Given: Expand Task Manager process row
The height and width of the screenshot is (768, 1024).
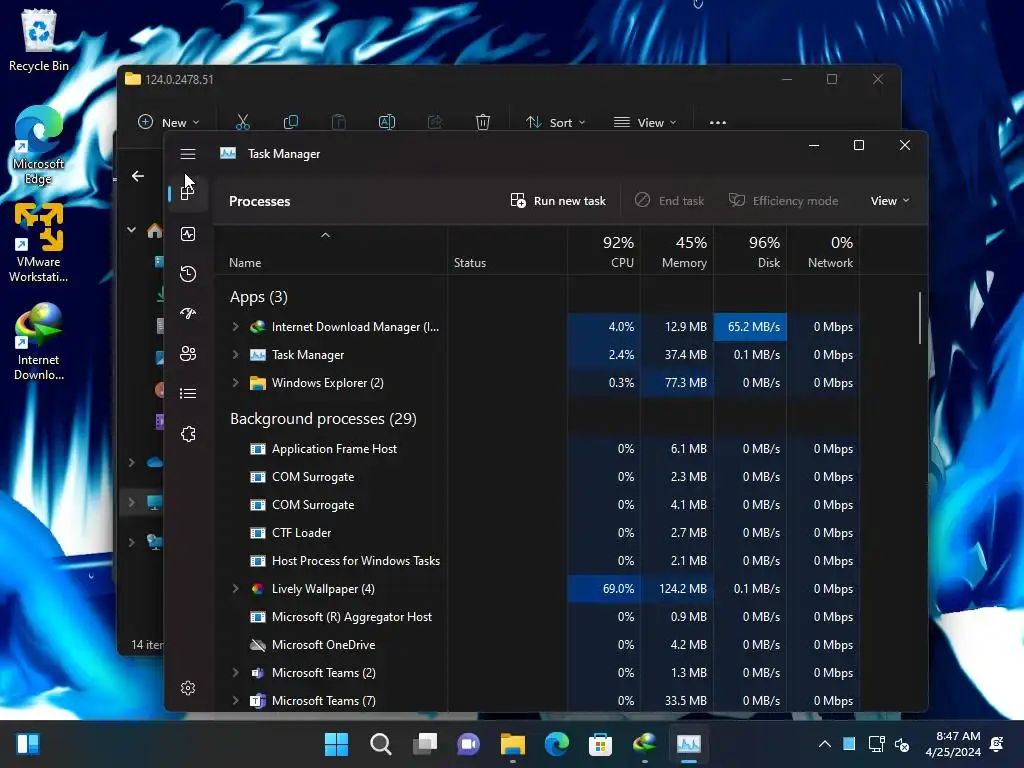Looking at the screenshot, I should click(x=235, y=355).
